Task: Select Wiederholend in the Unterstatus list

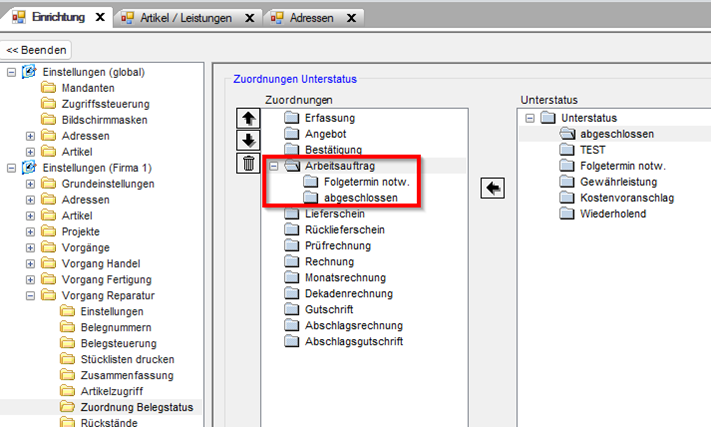Action: click(x=612, y=214)
